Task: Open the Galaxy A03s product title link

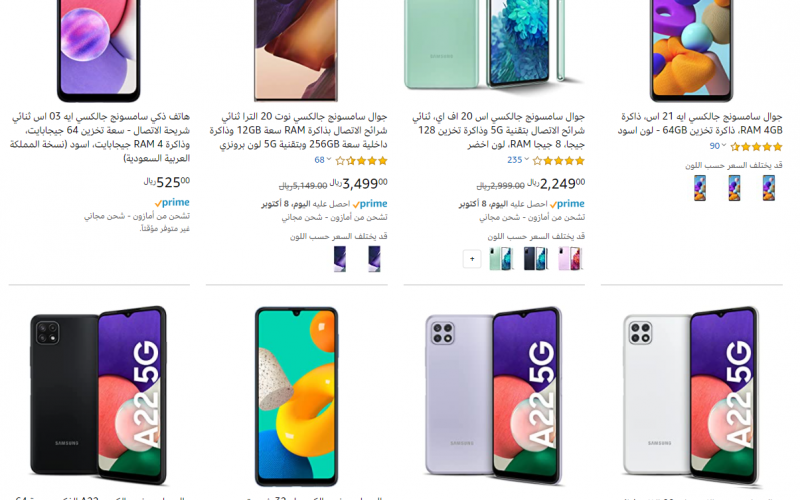Action: tap(99, 137)
